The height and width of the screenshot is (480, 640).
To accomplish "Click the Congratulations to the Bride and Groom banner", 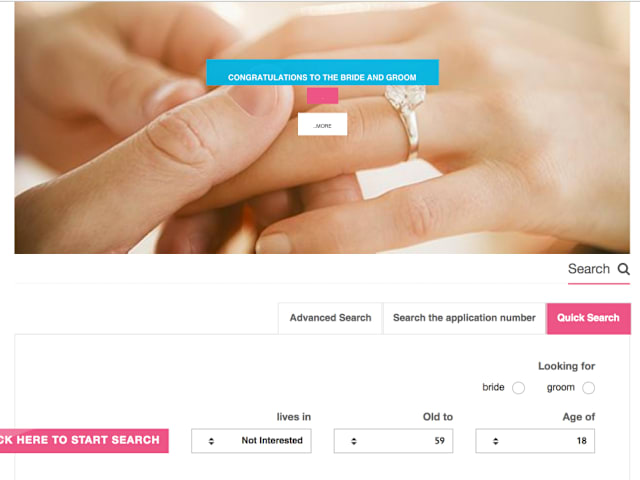I will pyautogui.click(x=322, y=72).
